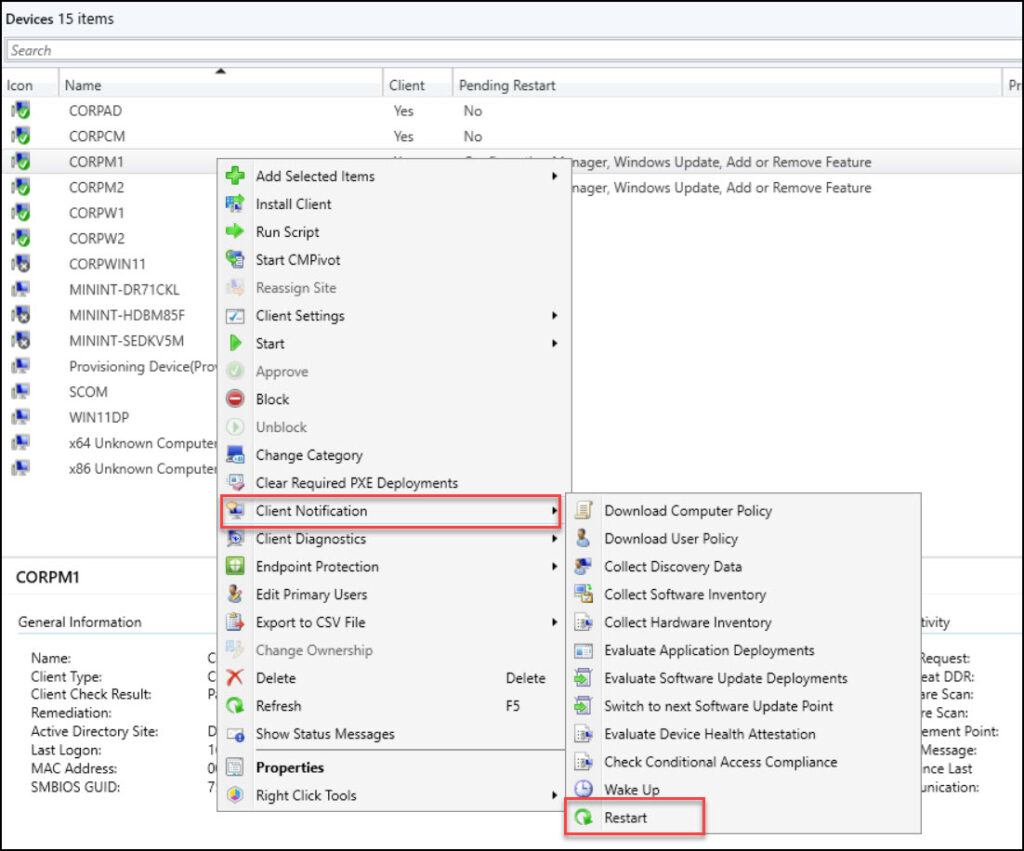Click the Collect Discovery Data icon

tap(583, 566)
